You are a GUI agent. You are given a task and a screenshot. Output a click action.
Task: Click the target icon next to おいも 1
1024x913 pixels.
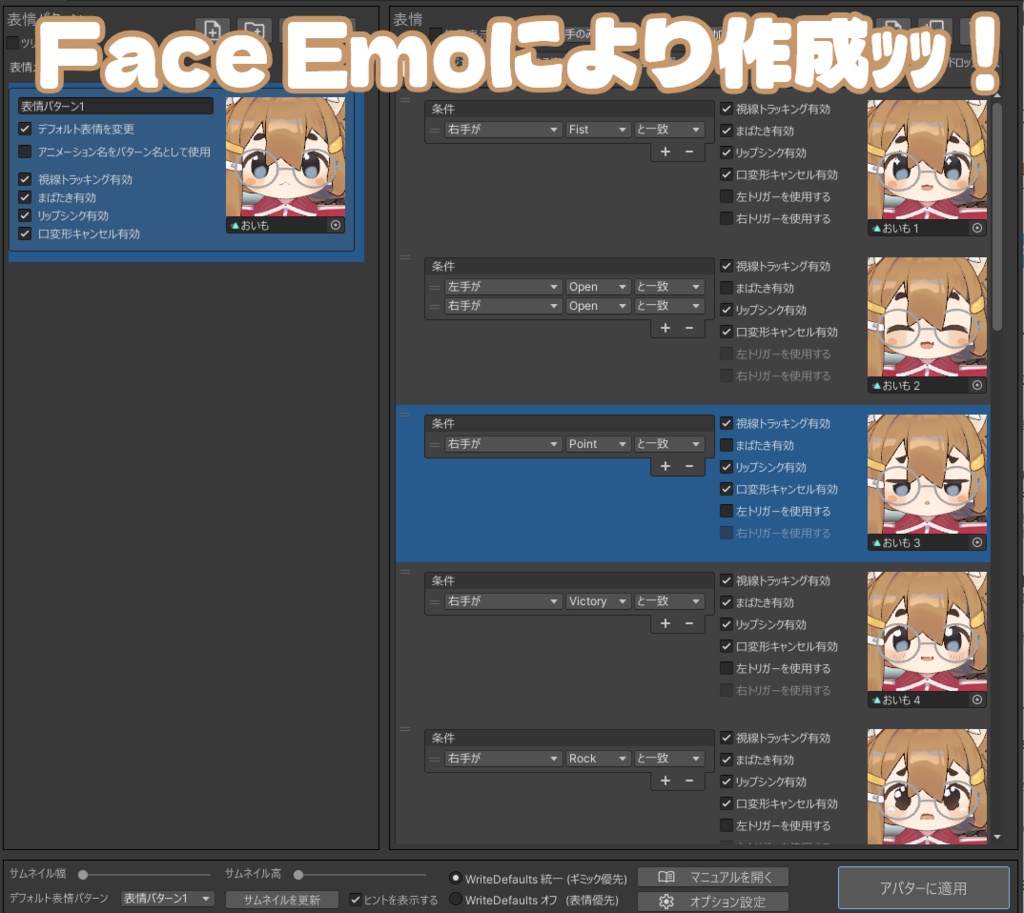click(x=977, y=228)
